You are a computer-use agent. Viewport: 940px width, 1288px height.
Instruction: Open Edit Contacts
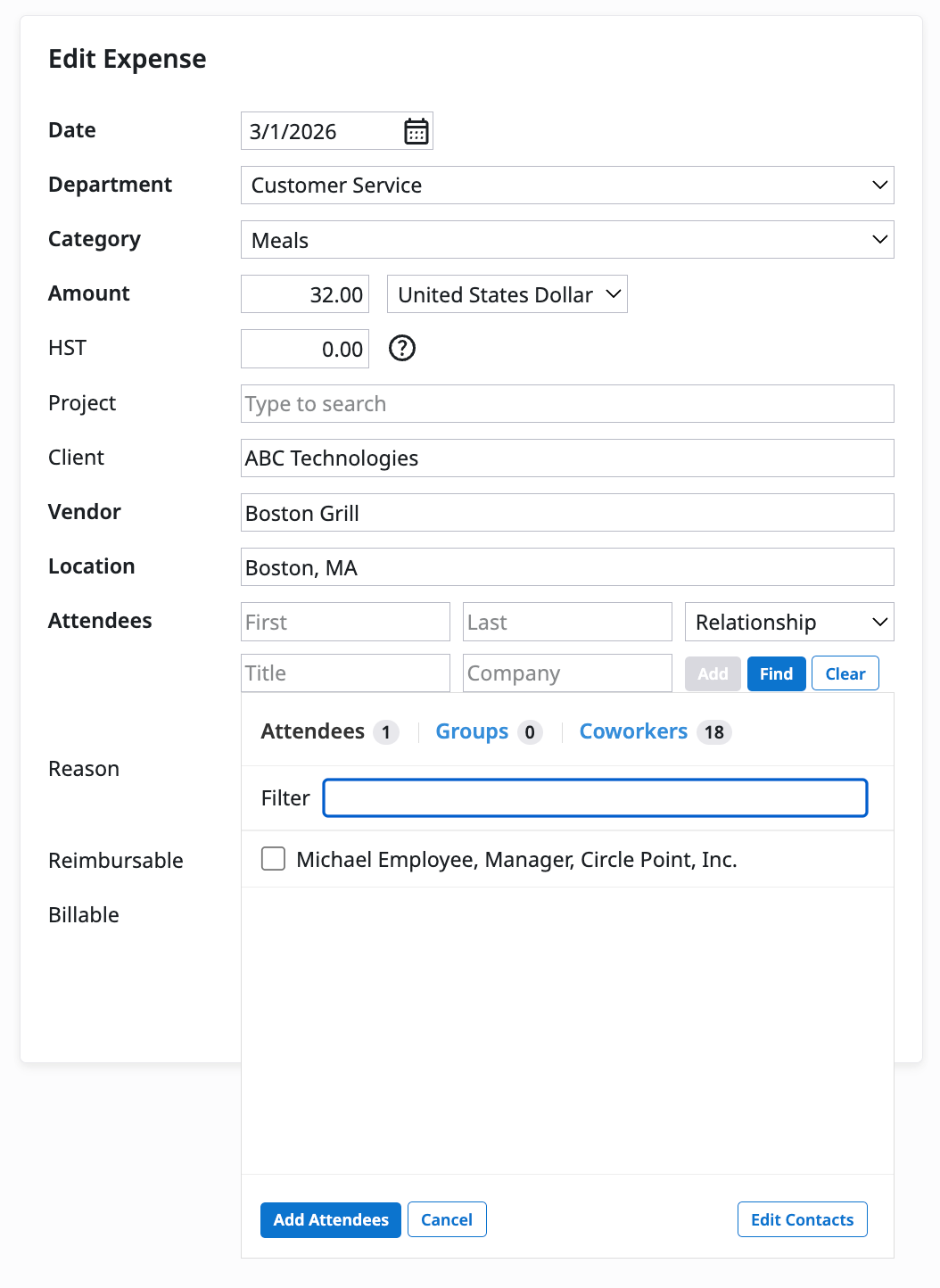pyautogui.click(x=802, y=1219)
